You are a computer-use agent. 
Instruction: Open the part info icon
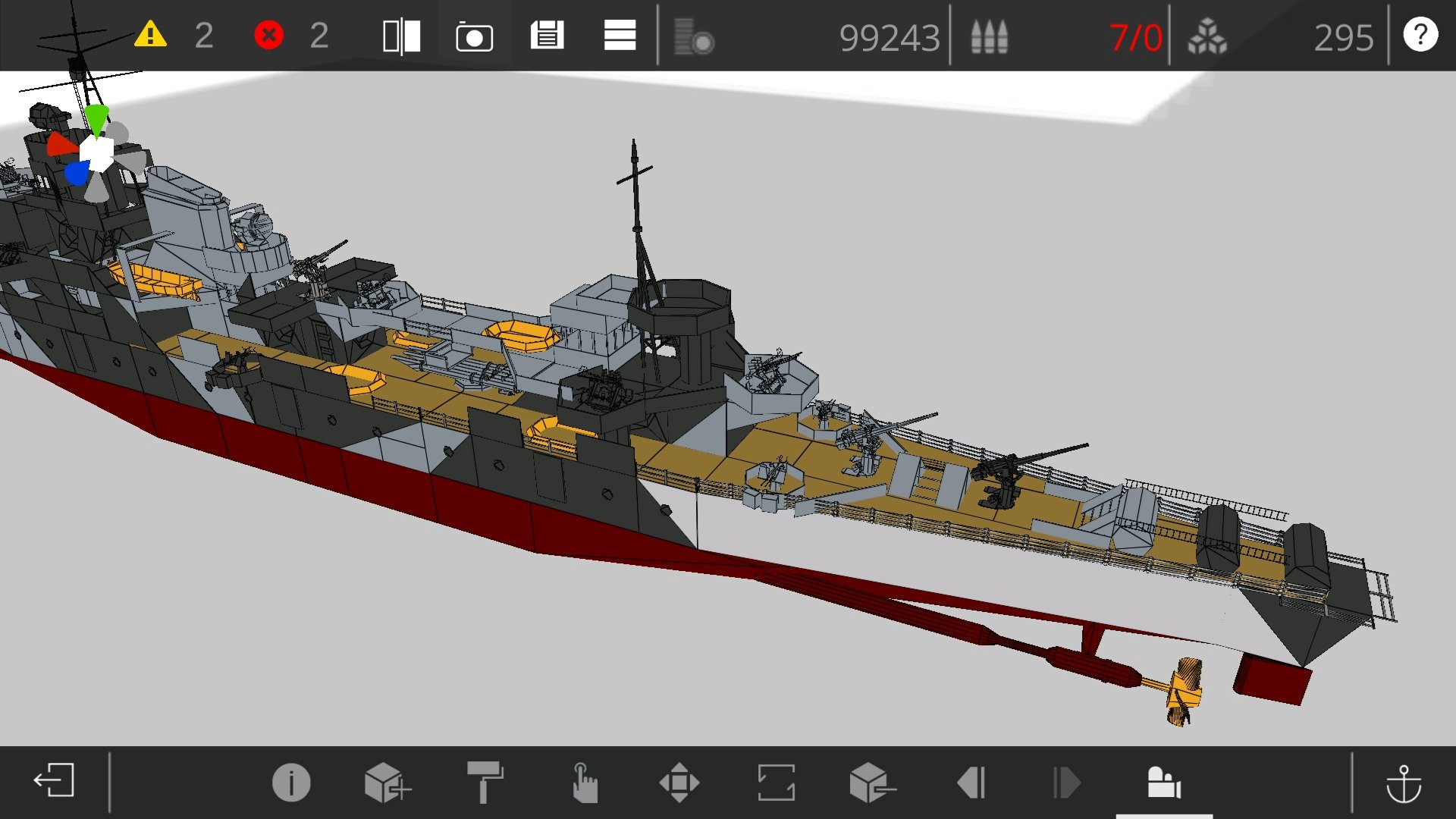tap(291, 783)
